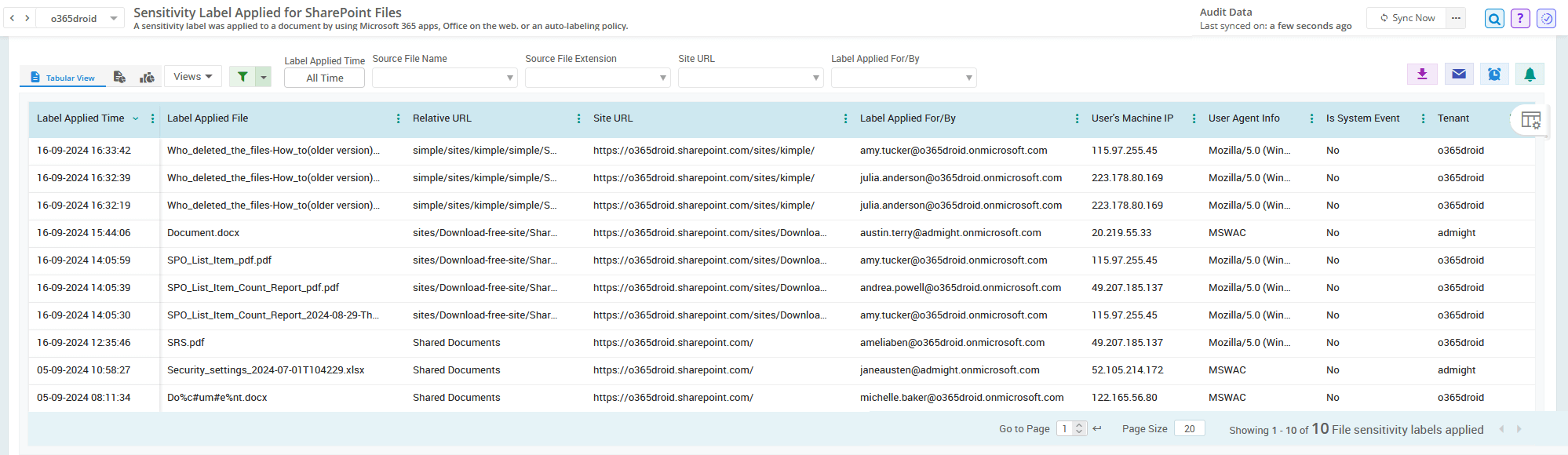Select SPO_List_Item_pdf.pdf file cell
This screenshot has width=1568, height=455.
(x=219, y=260)
